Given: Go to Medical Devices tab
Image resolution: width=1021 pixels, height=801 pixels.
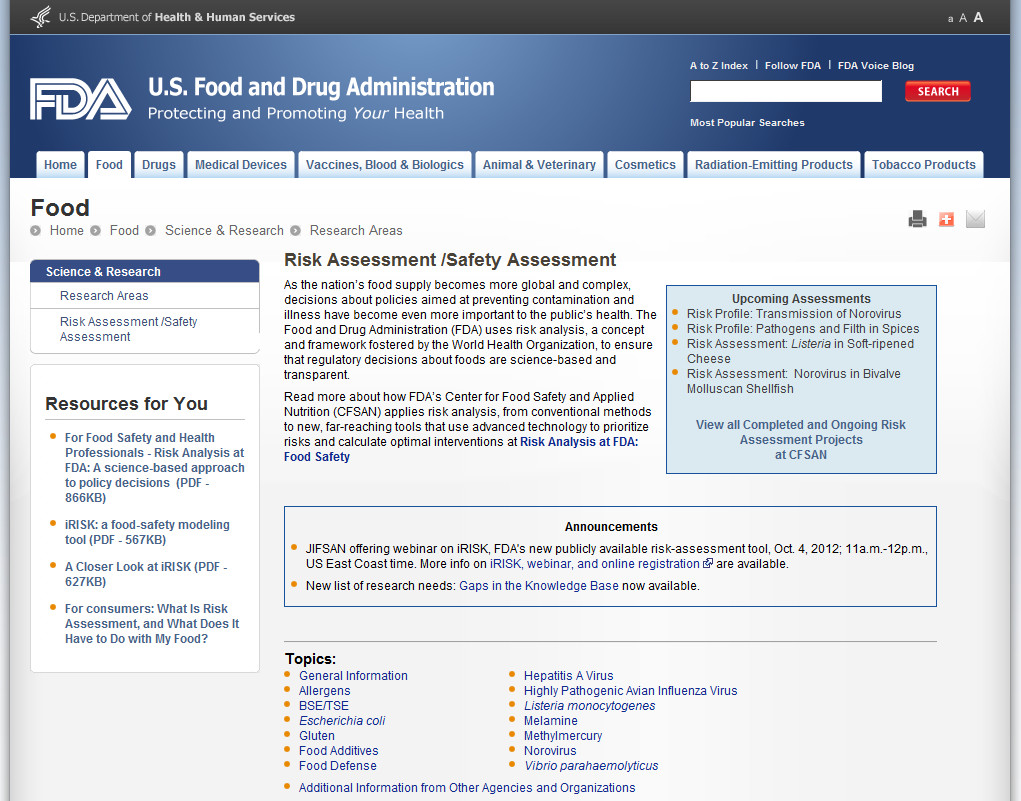Looking at the screenshot, I should pos(241,165).
